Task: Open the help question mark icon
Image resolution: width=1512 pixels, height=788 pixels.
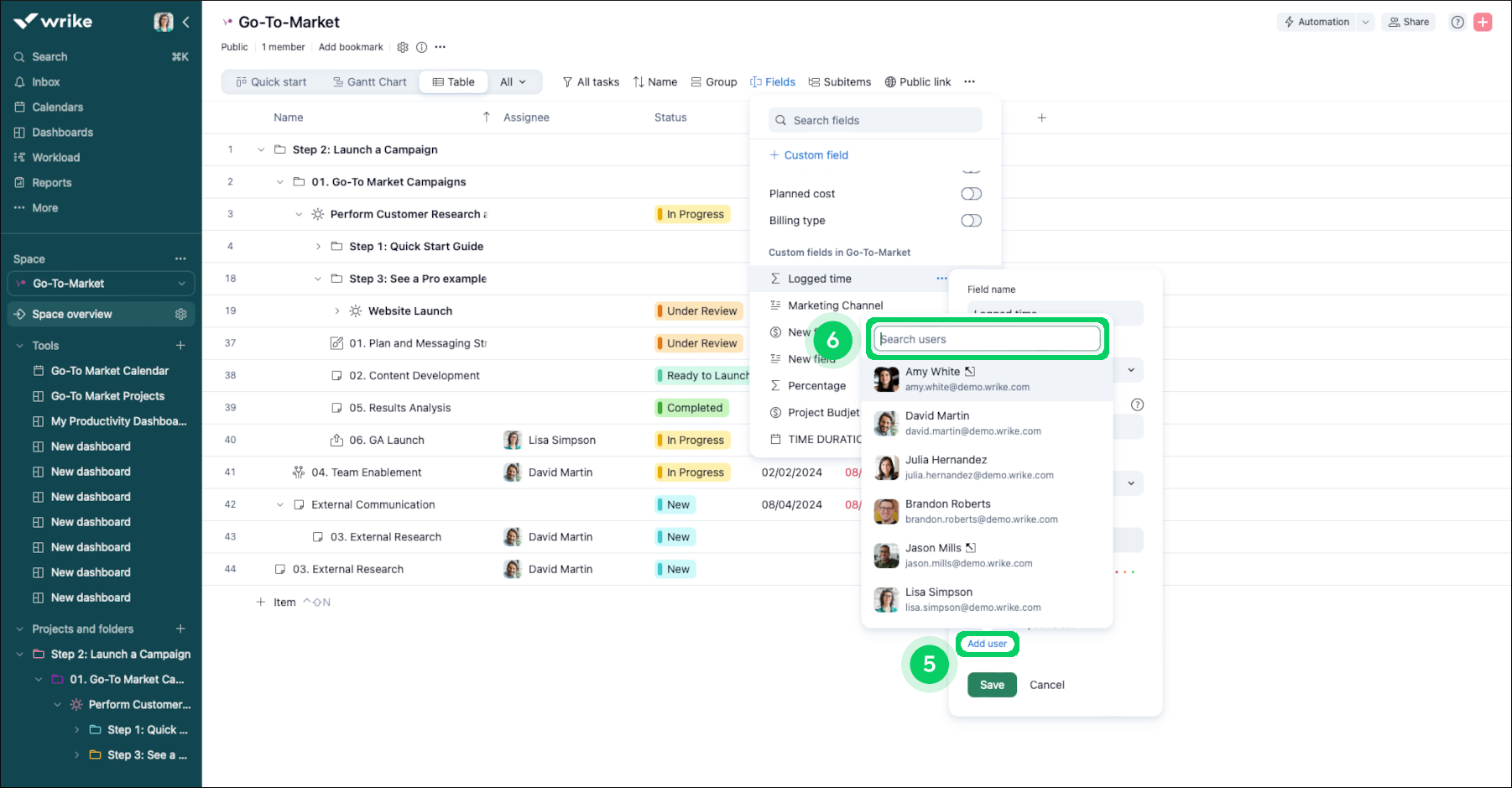Action: (1457, 23)
